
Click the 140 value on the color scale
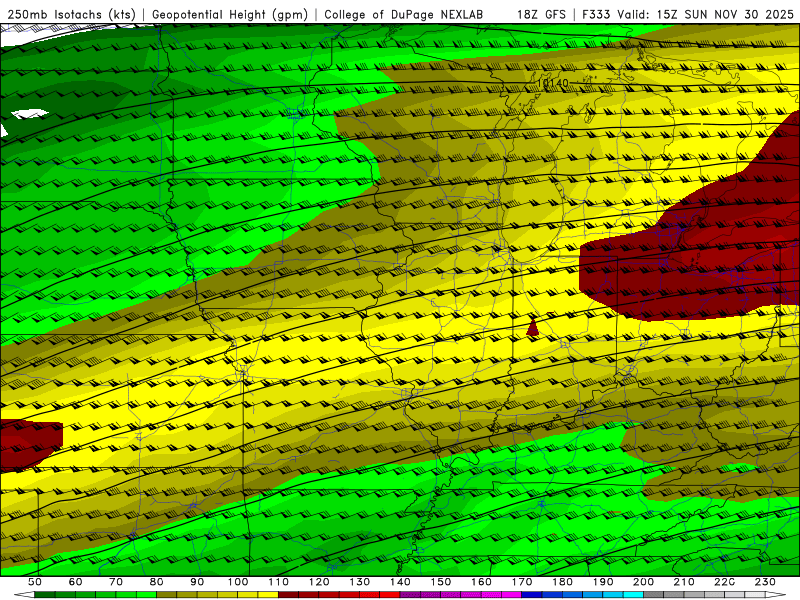pos(400,582)
